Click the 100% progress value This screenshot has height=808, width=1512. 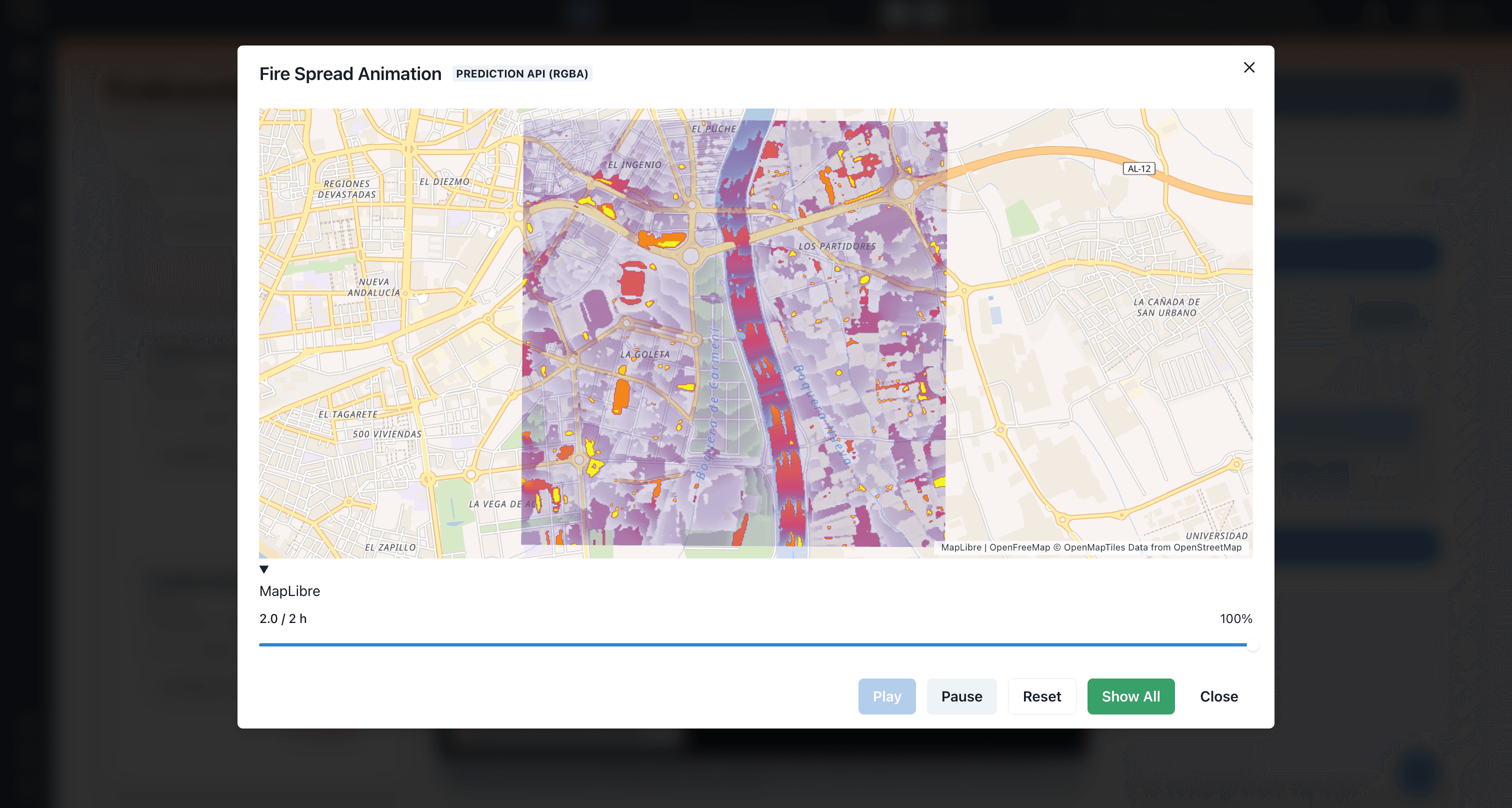pos(1235,618)
